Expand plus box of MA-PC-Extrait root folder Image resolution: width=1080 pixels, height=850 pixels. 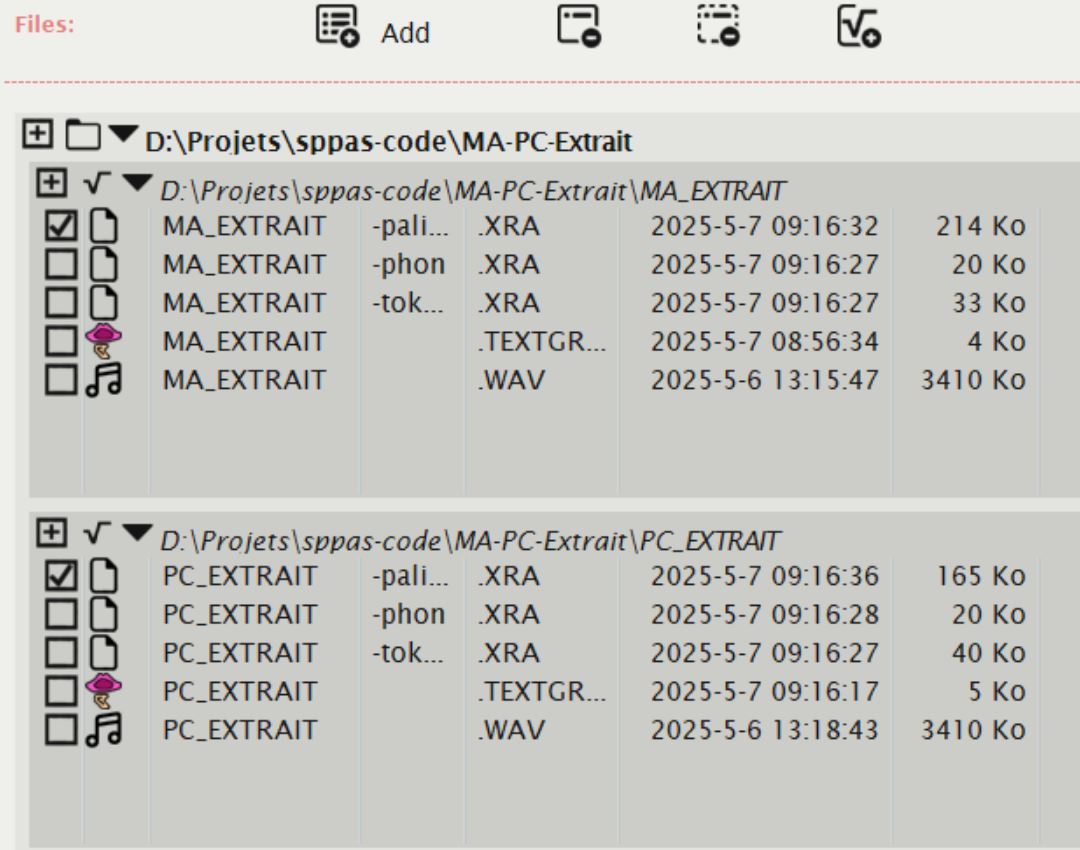click(37, 134)
